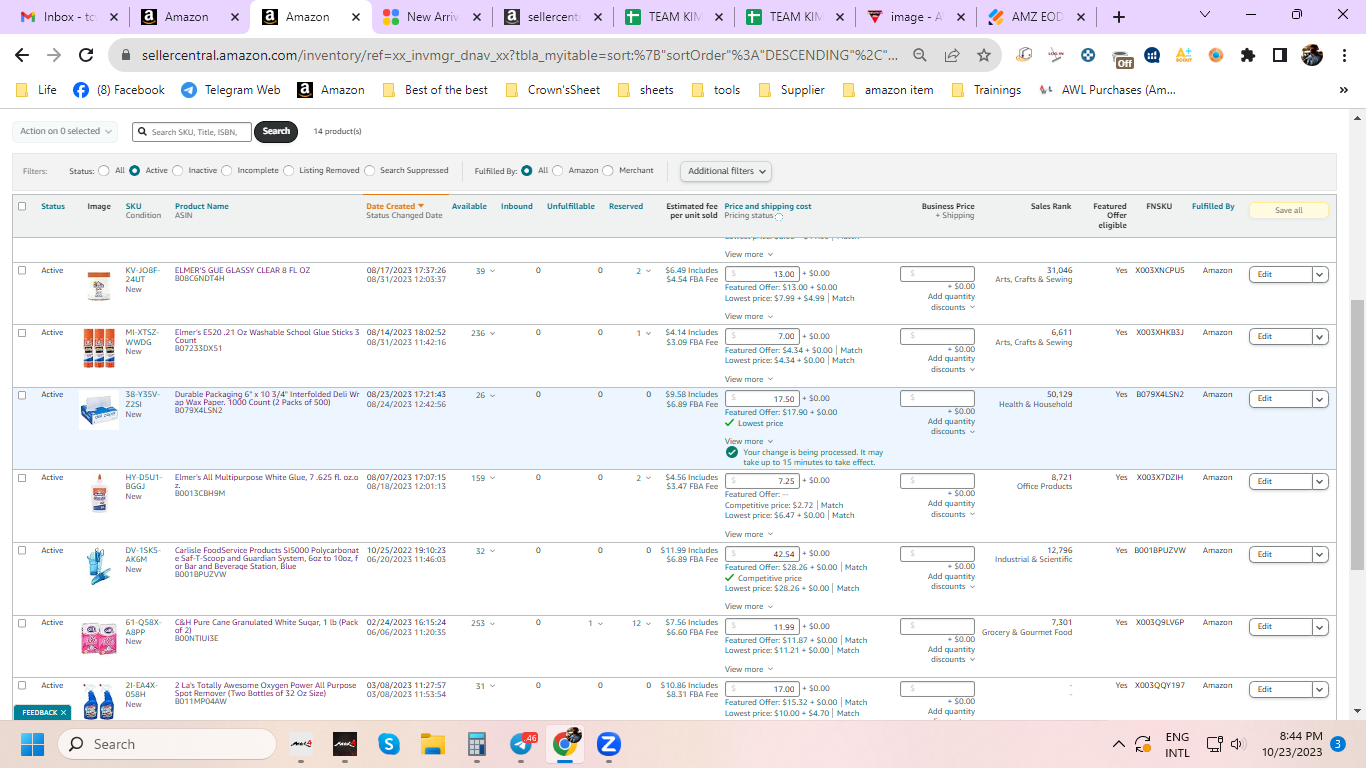This screenshot has height=768, width=1366.
Task: Open the LOG IN extension icon
Action: (1056, 55)
